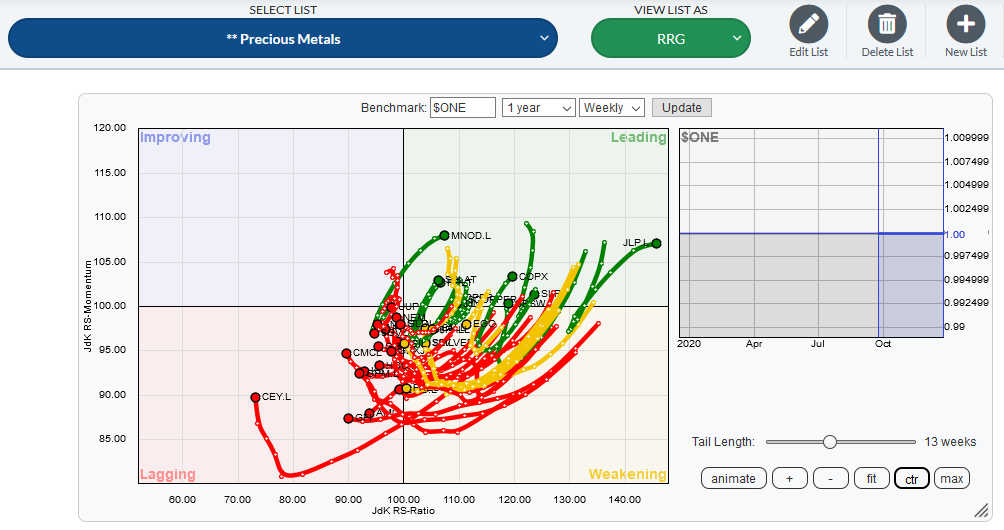Viewport: 1004px width, 530px height.
Task: Open the Precious Metals list dropdown
Action: pyautogui.click(x=283, y=38)
